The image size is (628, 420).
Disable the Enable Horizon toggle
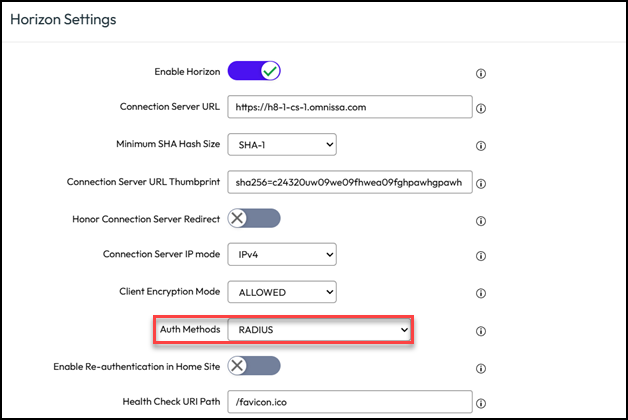point(254,71)
